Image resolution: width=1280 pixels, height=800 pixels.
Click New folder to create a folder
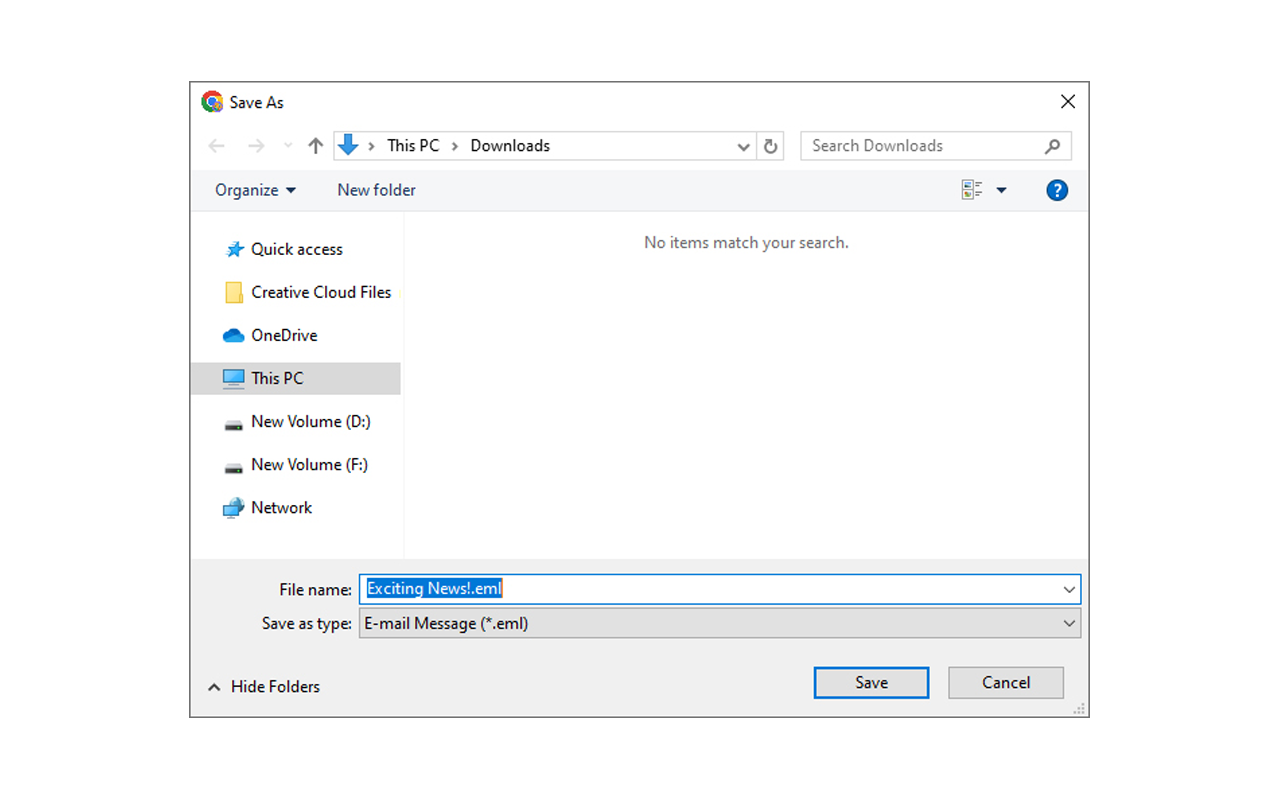tap(376, 189)
